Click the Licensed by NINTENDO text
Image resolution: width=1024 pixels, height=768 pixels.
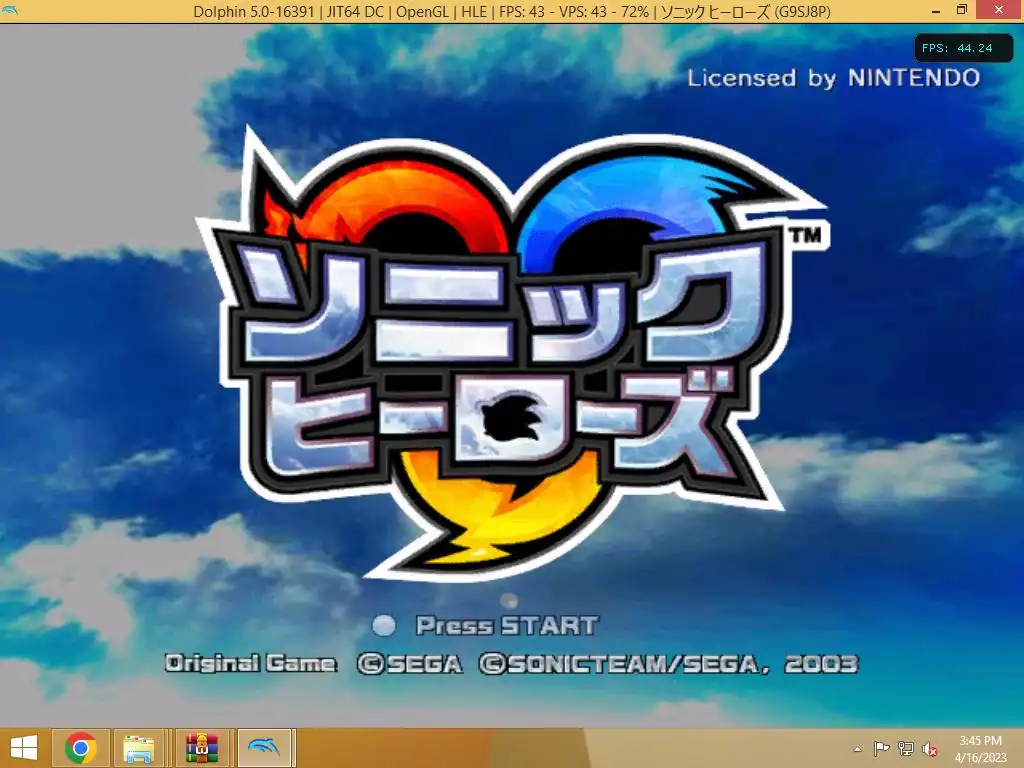point(833,78)
